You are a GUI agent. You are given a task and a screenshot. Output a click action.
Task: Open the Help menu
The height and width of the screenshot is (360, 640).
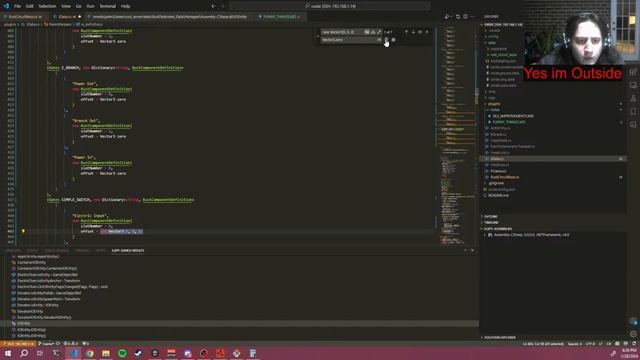click(125, 6)
